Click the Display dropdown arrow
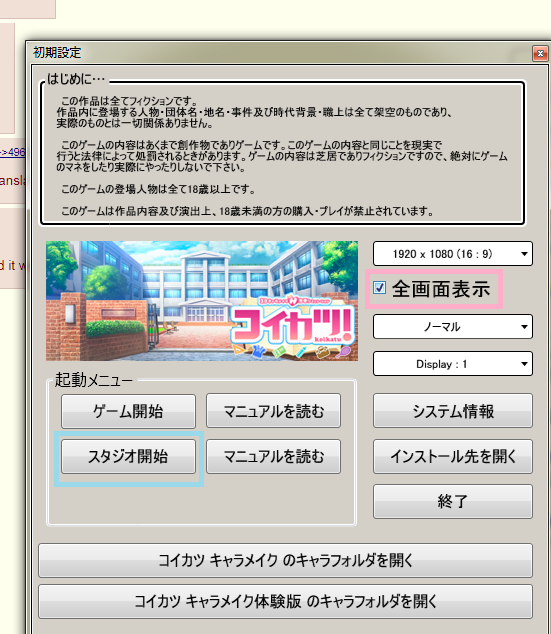The image size is (551, 634). pos(524,364)
